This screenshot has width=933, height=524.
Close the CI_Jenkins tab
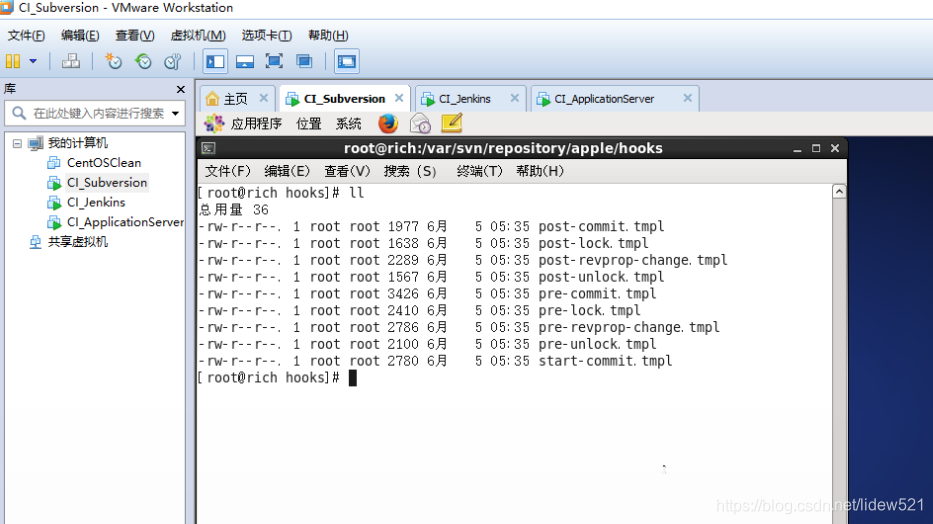pos(515,98)
